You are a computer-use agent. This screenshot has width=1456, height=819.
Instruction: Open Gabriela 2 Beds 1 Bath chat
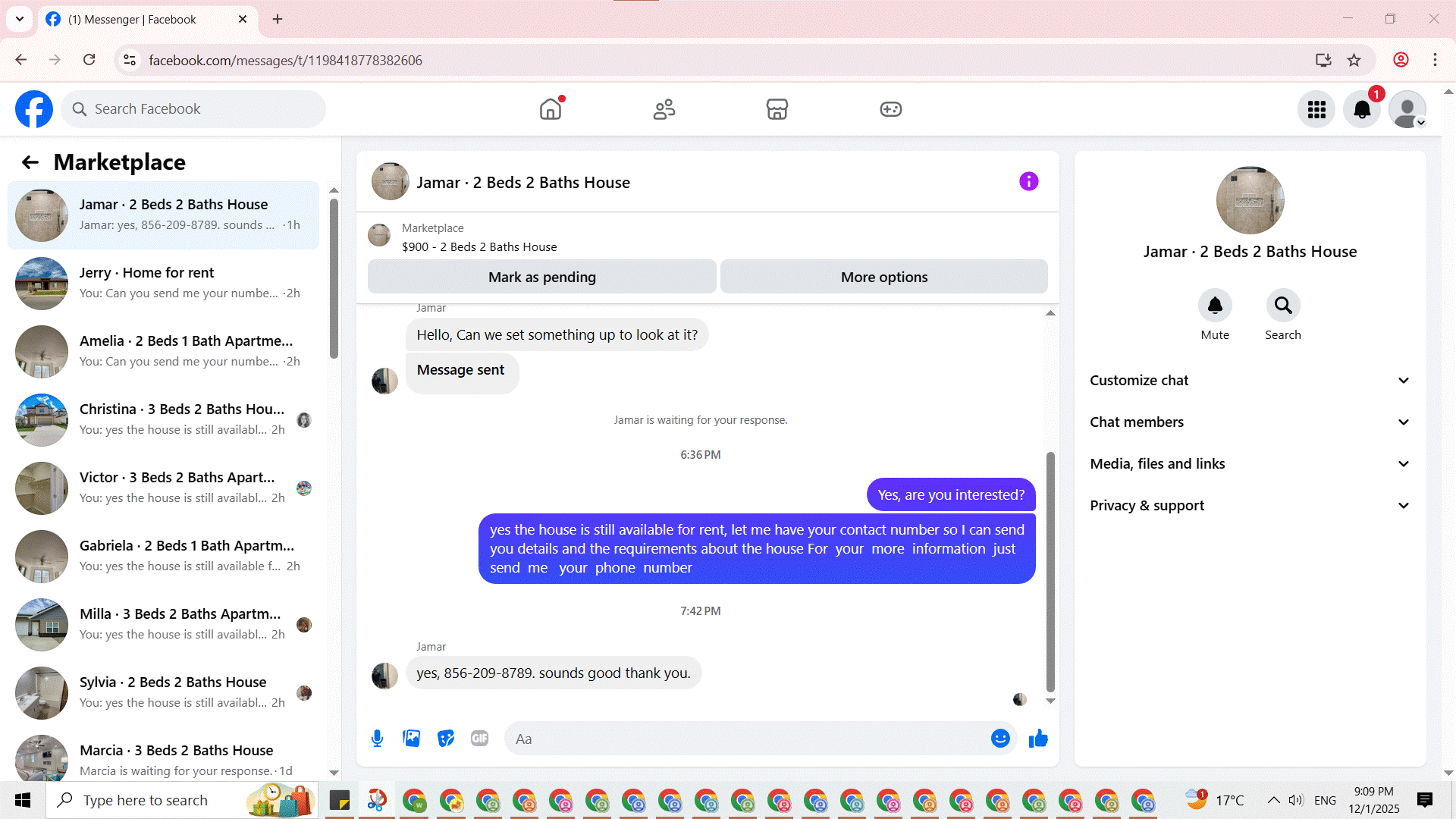pos(164,557)
